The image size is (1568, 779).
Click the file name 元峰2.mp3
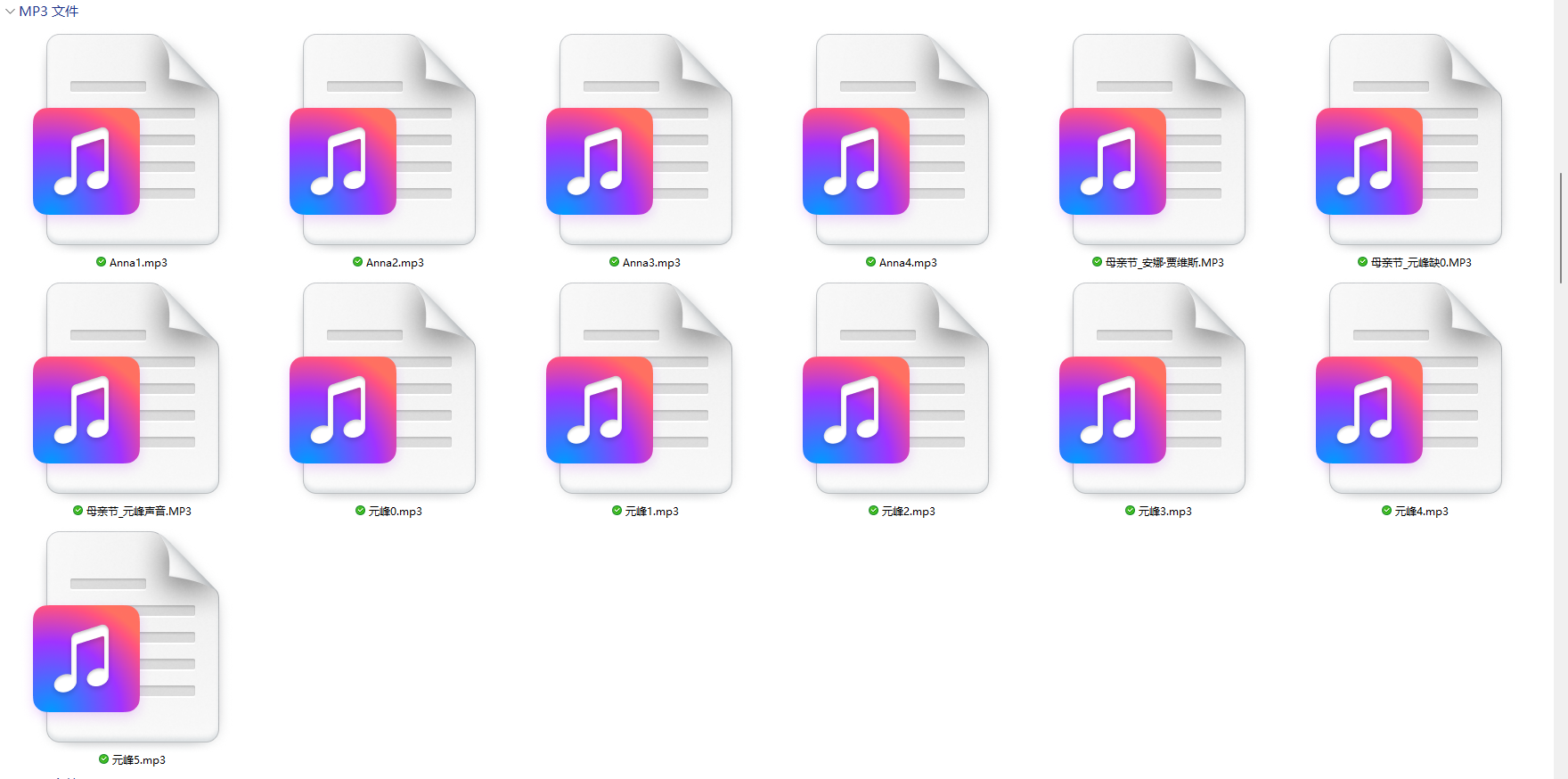coord(909,512)
